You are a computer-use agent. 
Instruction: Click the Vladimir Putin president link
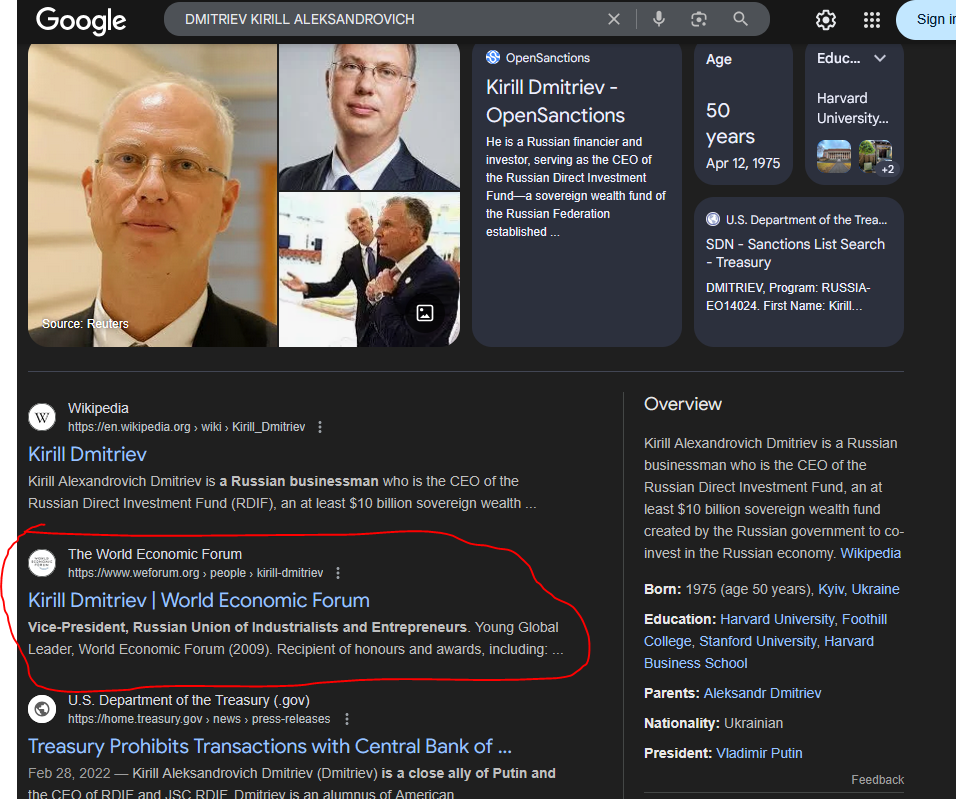(x=759, y=753)
